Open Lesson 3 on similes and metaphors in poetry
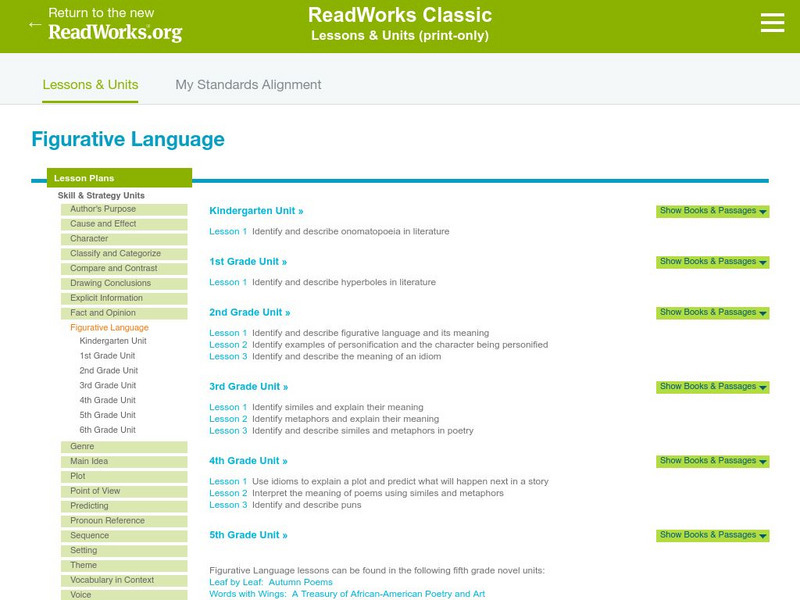 [228, 431]
